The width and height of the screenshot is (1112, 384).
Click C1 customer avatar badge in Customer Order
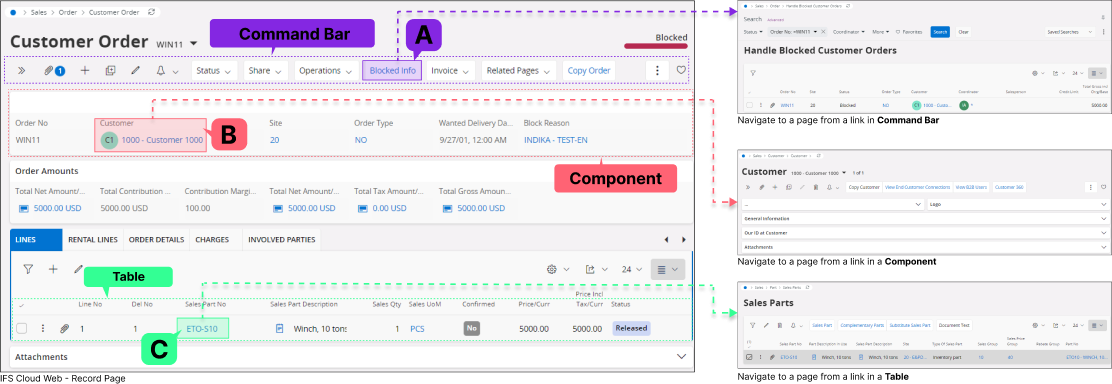(109, 140)
